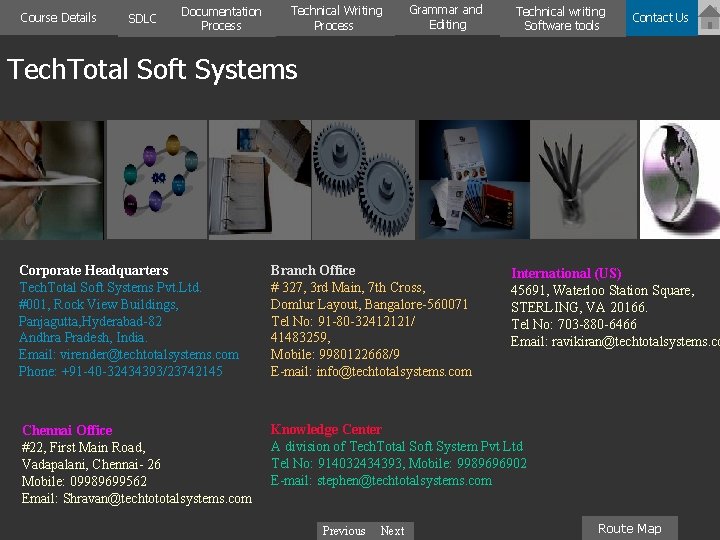Click the Corporate Headquarters heading
This screenshot has height=540, width=720.
point(94,270)
